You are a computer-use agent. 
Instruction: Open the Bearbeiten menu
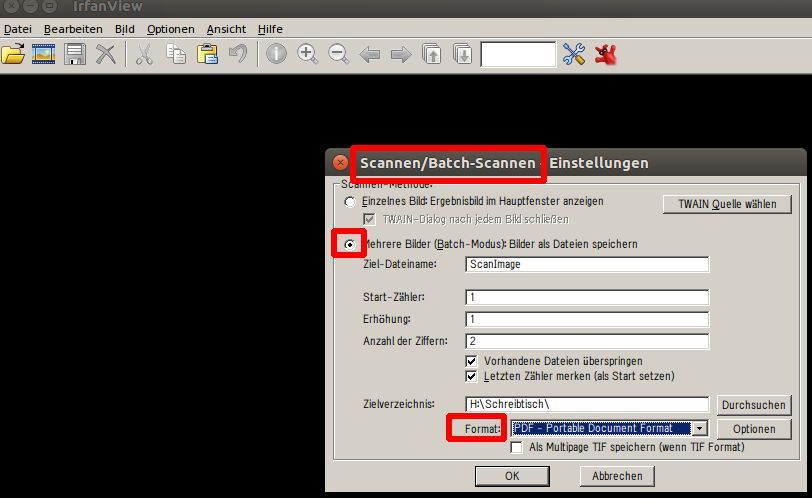pyautogui.click(x=73, y=29)
